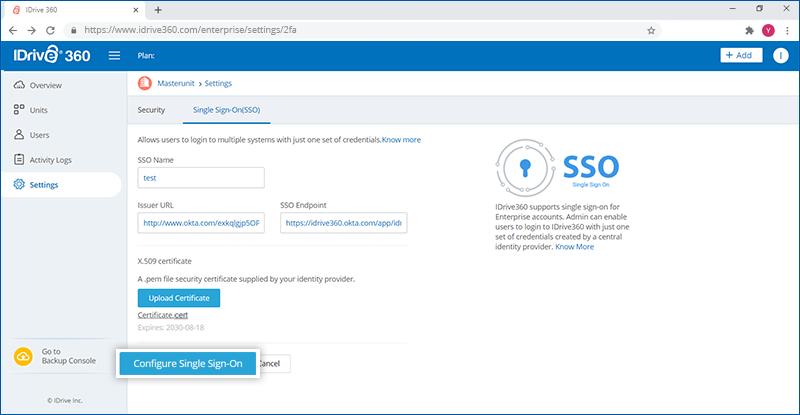
Task: Click the Settings gear icon
Action: click(x=19, y=184)
